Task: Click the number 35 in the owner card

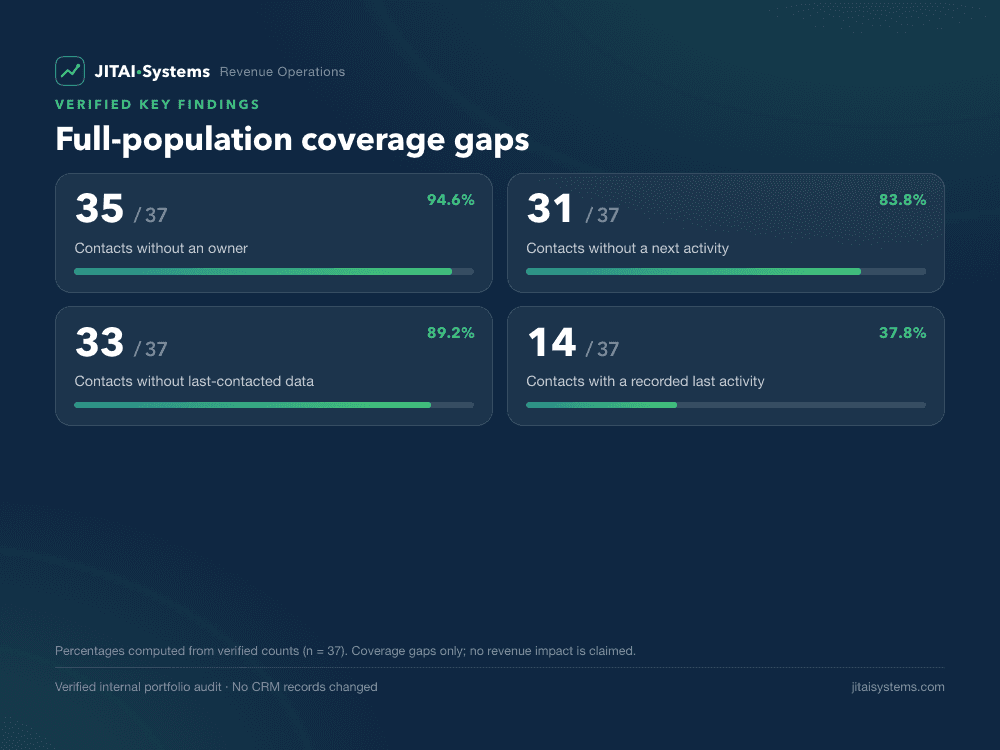Action: coord(99,209)
